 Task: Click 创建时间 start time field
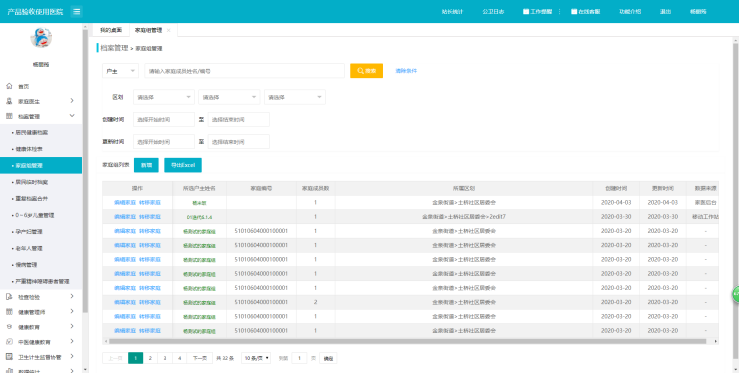click(x=164, y=120)
